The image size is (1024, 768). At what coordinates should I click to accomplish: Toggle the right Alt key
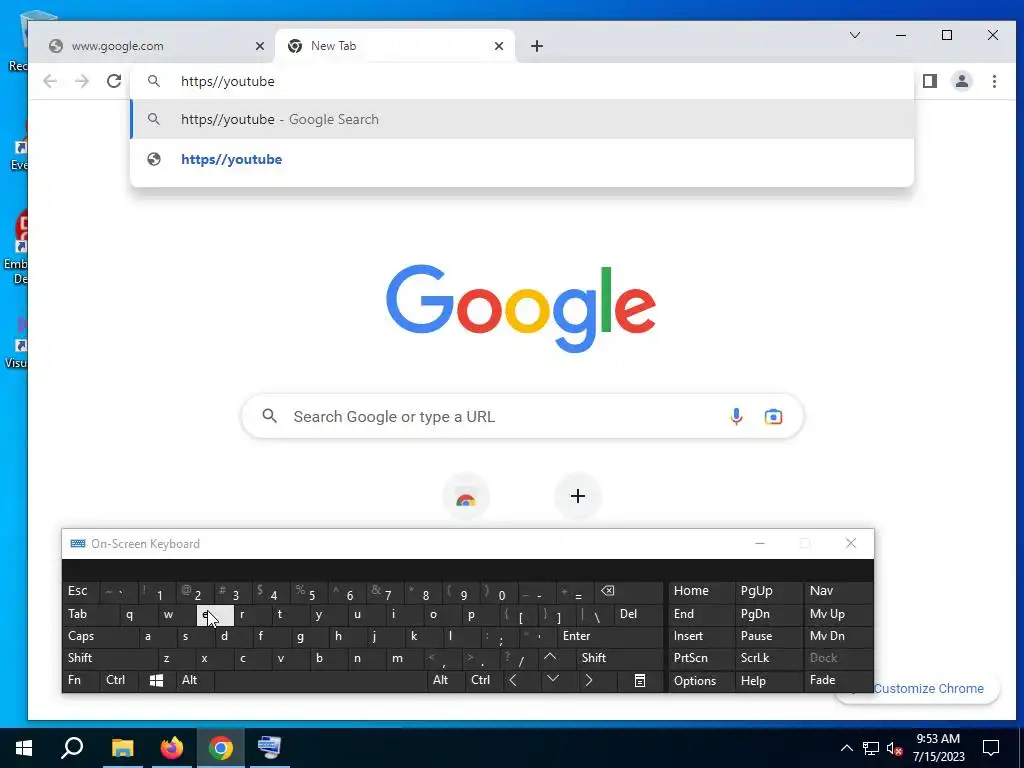445,680
